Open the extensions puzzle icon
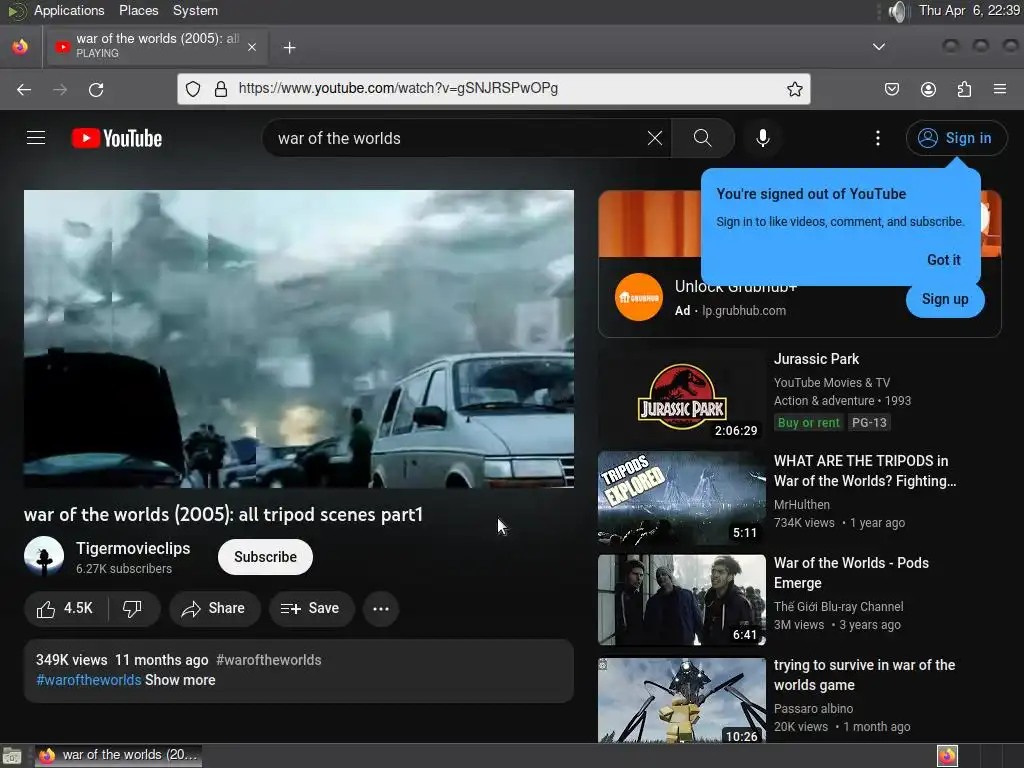 (x=964, y=89)
